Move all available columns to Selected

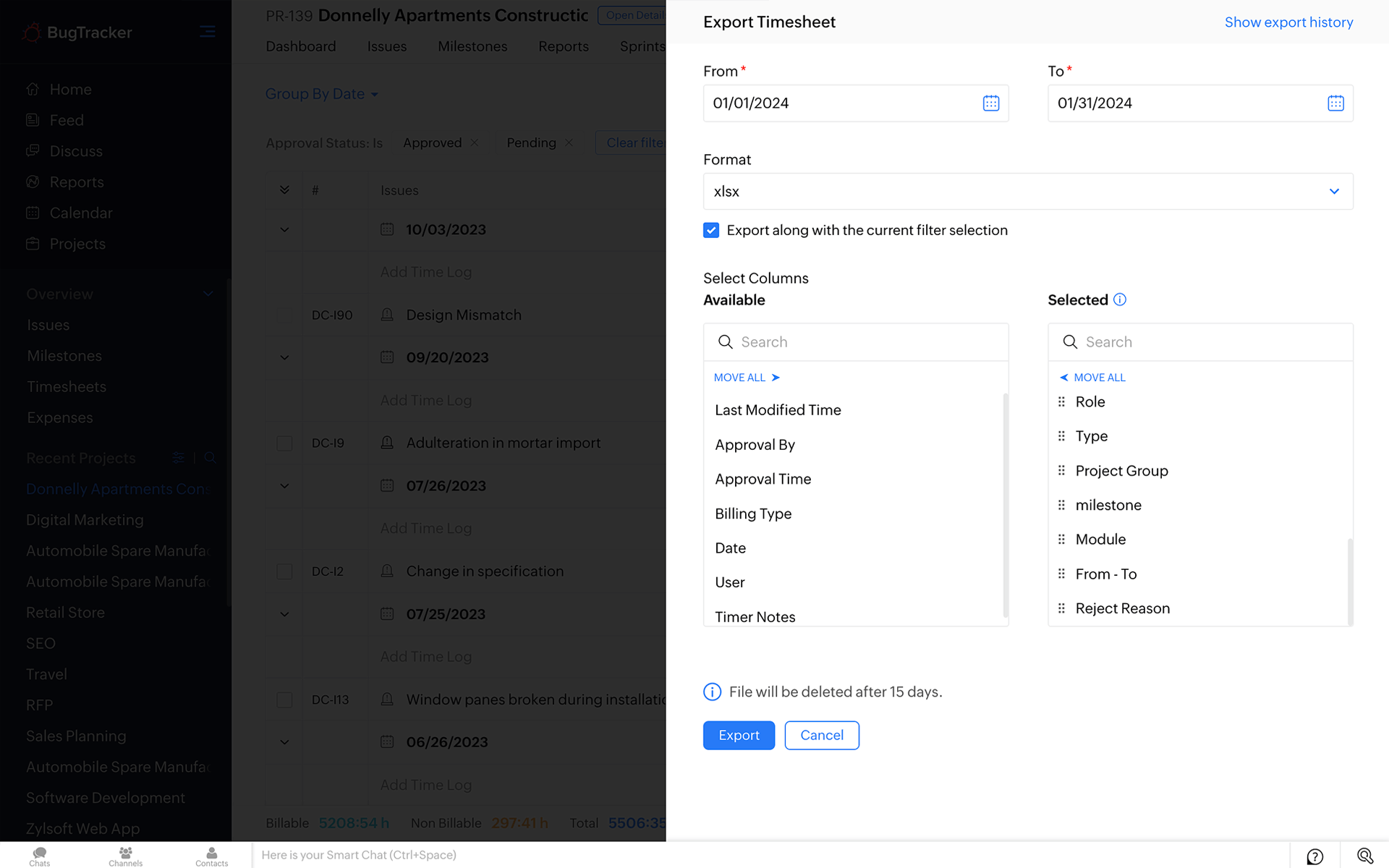tap(746, 378)
